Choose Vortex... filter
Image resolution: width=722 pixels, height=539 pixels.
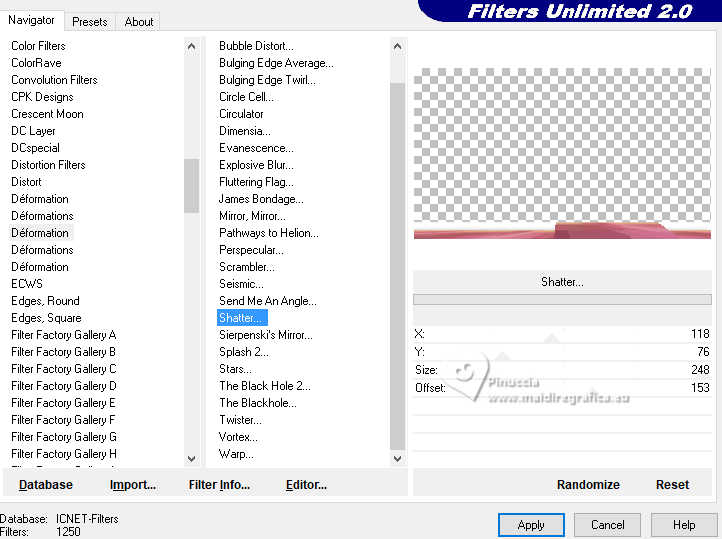coord(238,437)
